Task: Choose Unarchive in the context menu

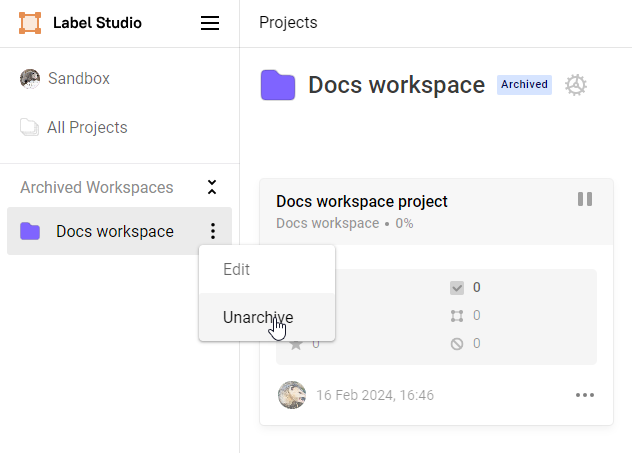Action: [x=258, y=317]
